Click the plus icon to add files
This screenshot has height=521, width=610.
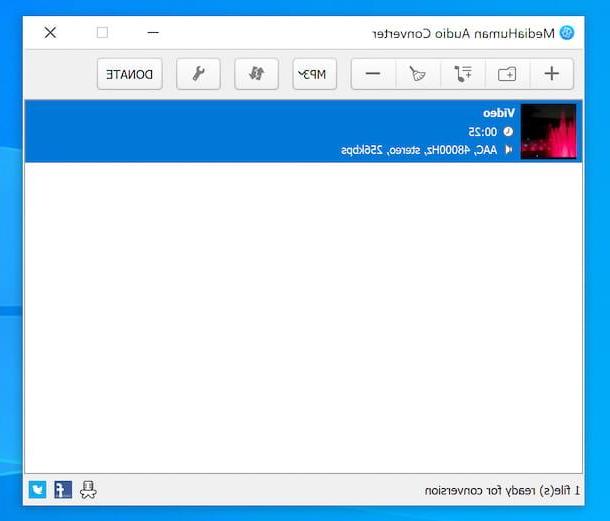coord(551,74)
